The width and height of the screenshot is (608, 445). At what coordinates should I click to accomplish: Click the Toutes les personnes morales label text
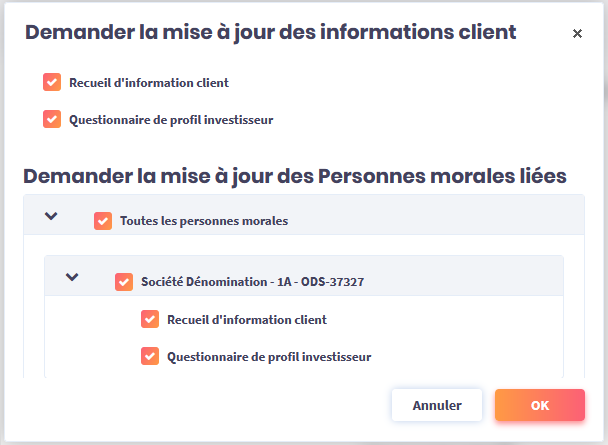[203, 221]
